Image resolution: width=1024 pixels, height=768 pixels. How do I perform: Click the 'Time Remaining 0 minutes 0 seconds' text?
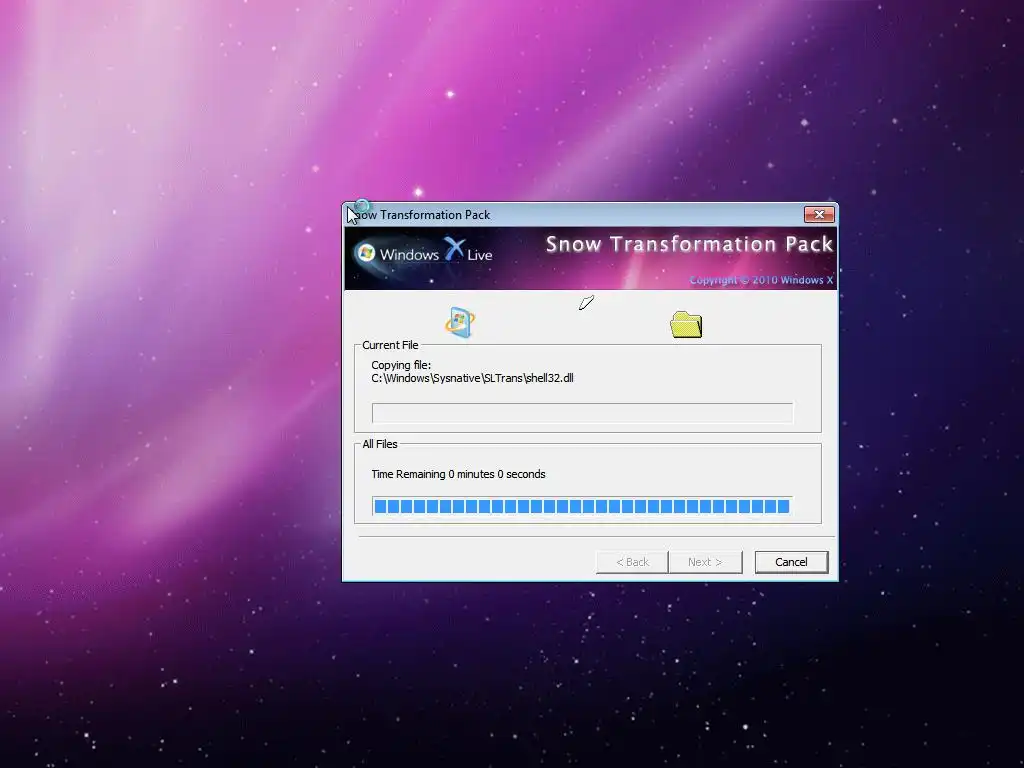pos(458,474)
